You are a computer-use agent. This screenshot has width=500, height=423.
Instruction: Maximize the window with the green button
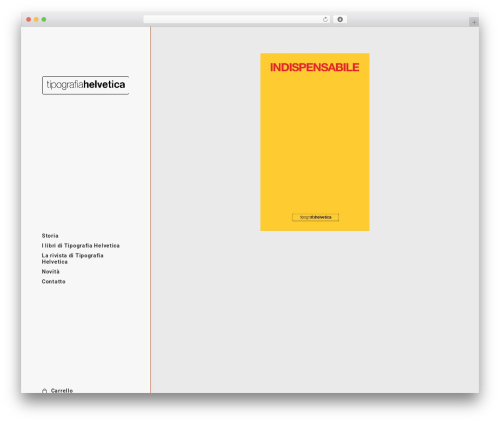[44, 19]
